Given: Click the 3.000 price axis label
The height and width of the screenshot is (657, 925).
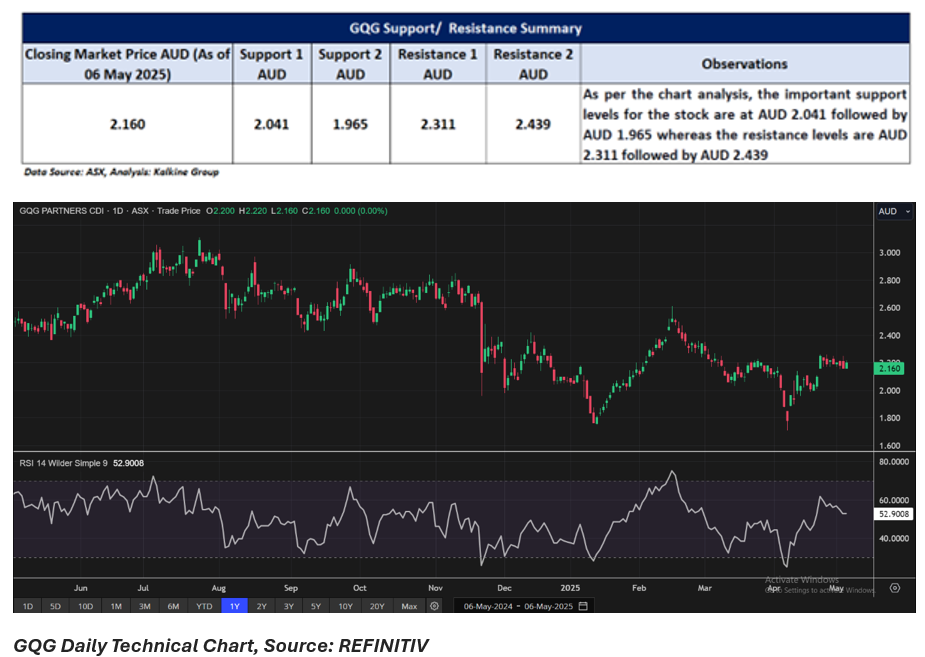Looking at the screenshot, I should pyautogui.click(x=890, y=252).
